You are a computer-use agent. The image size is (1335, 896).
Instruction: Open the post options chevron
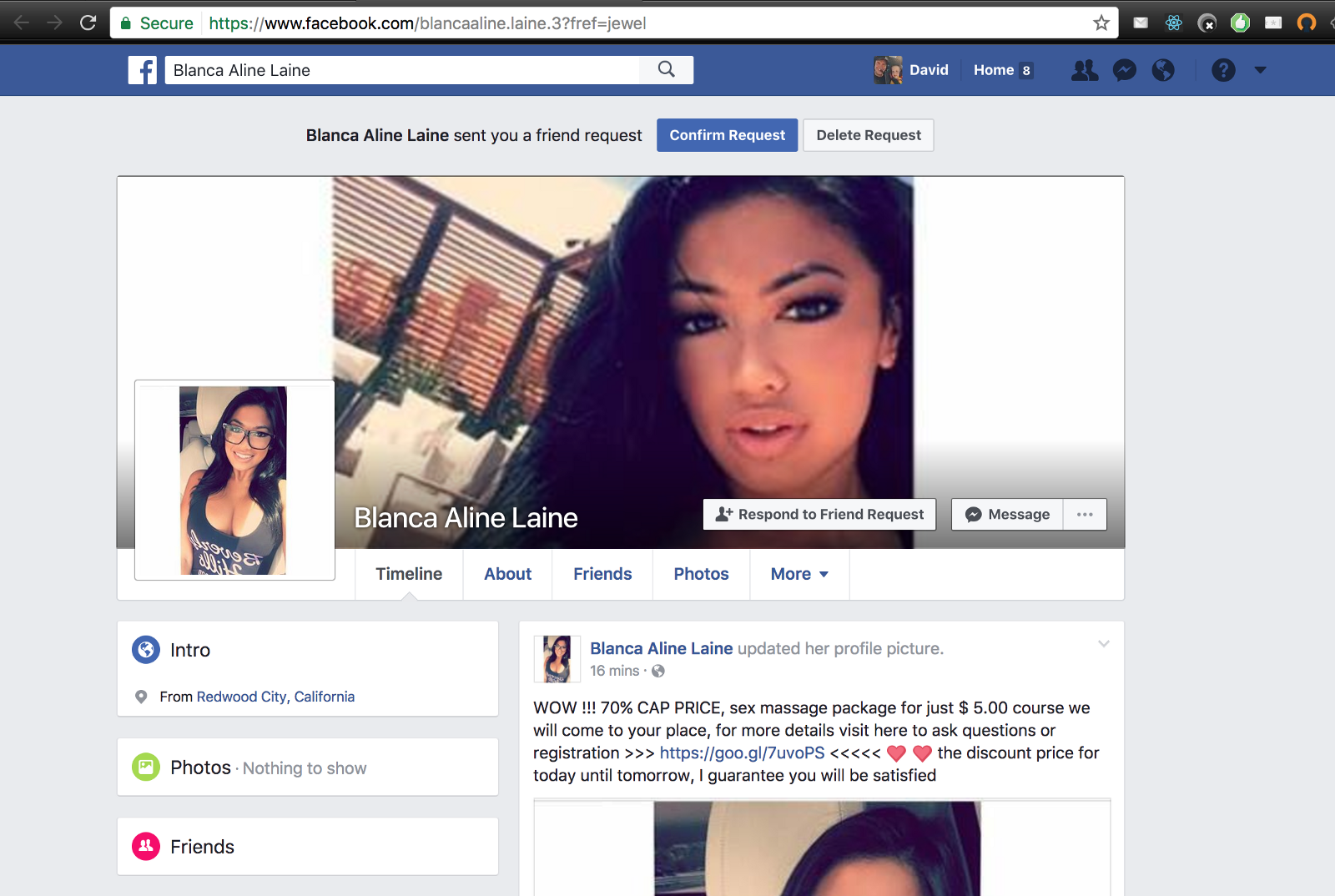click(1104, 644)
